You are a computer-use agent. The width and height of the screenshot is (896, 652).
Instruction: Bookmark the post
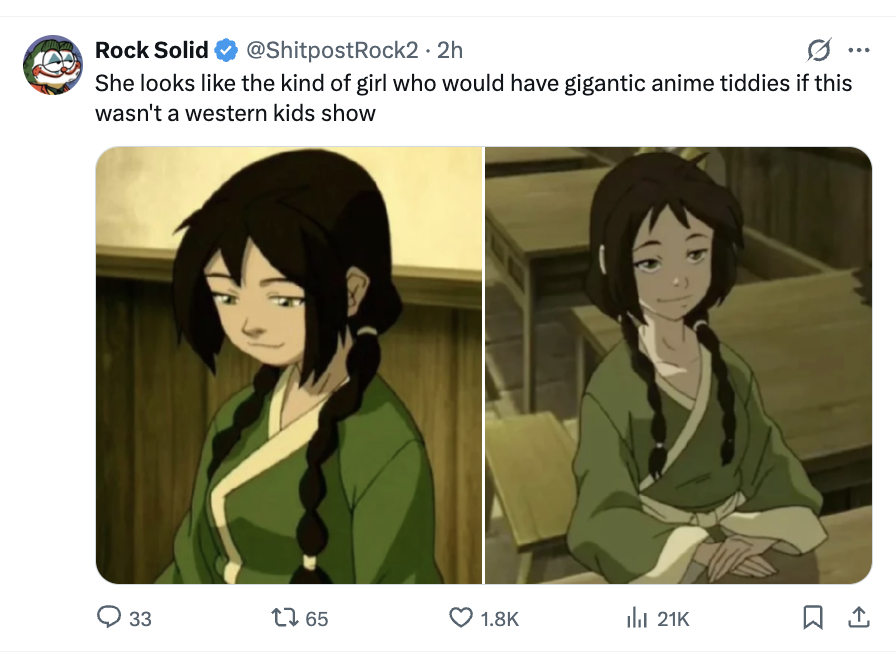point(813,618)
